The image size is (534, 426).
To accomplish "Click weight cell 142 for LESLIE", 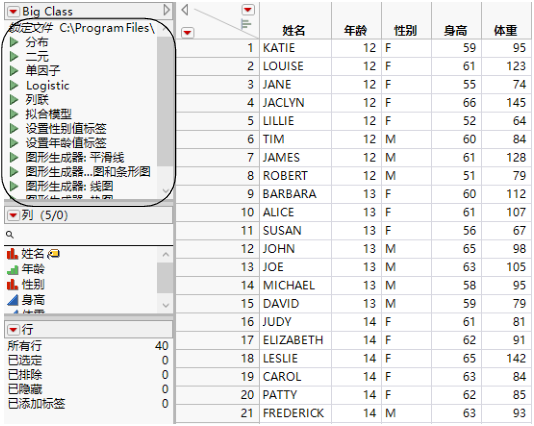I will click(506, 359).
